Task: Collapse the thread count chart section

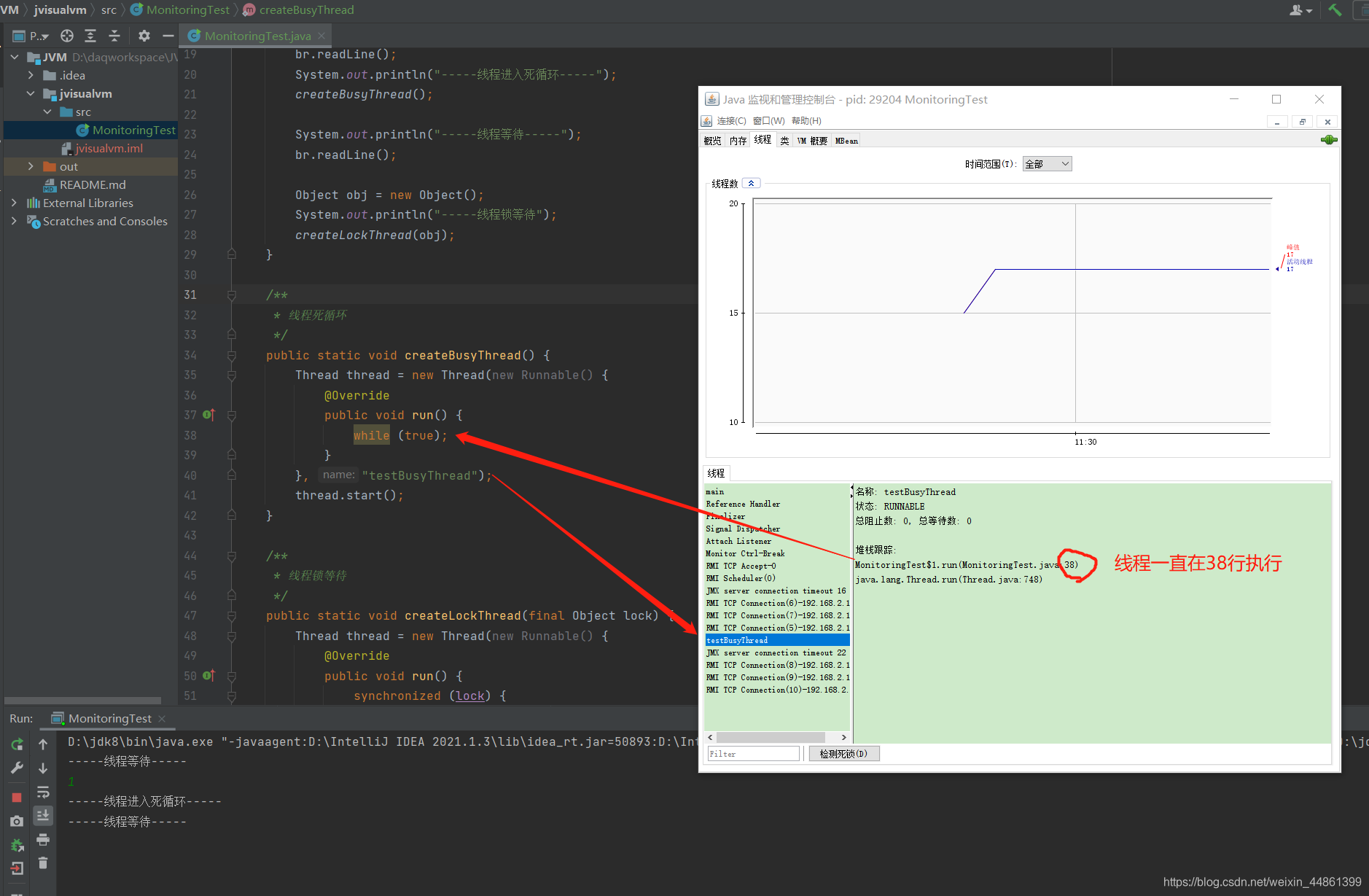Action: [751, 183]
